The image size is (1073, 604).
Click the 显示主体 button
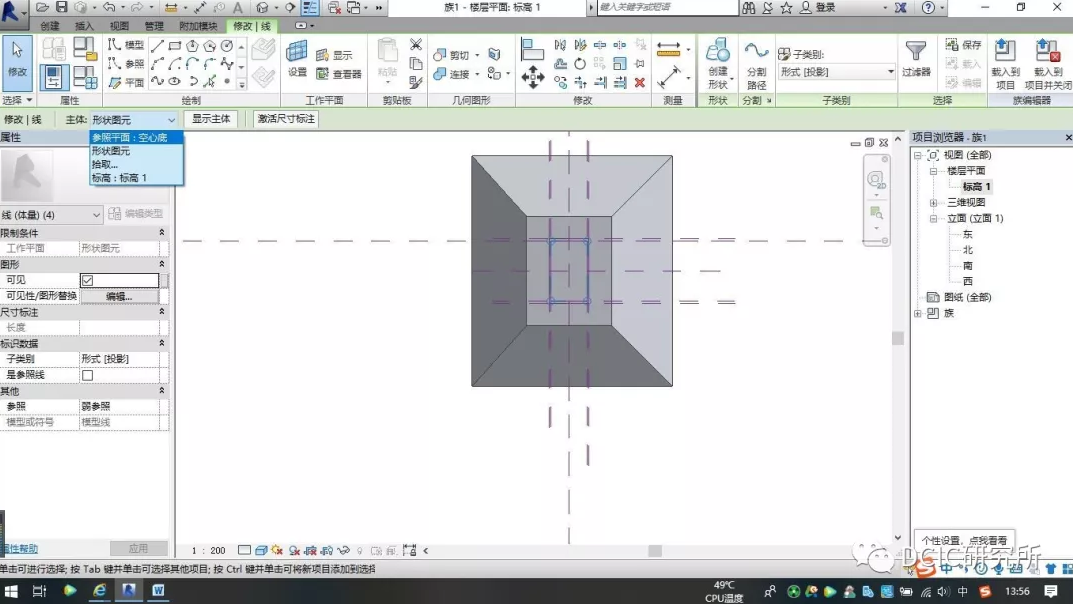pos(211,118)
